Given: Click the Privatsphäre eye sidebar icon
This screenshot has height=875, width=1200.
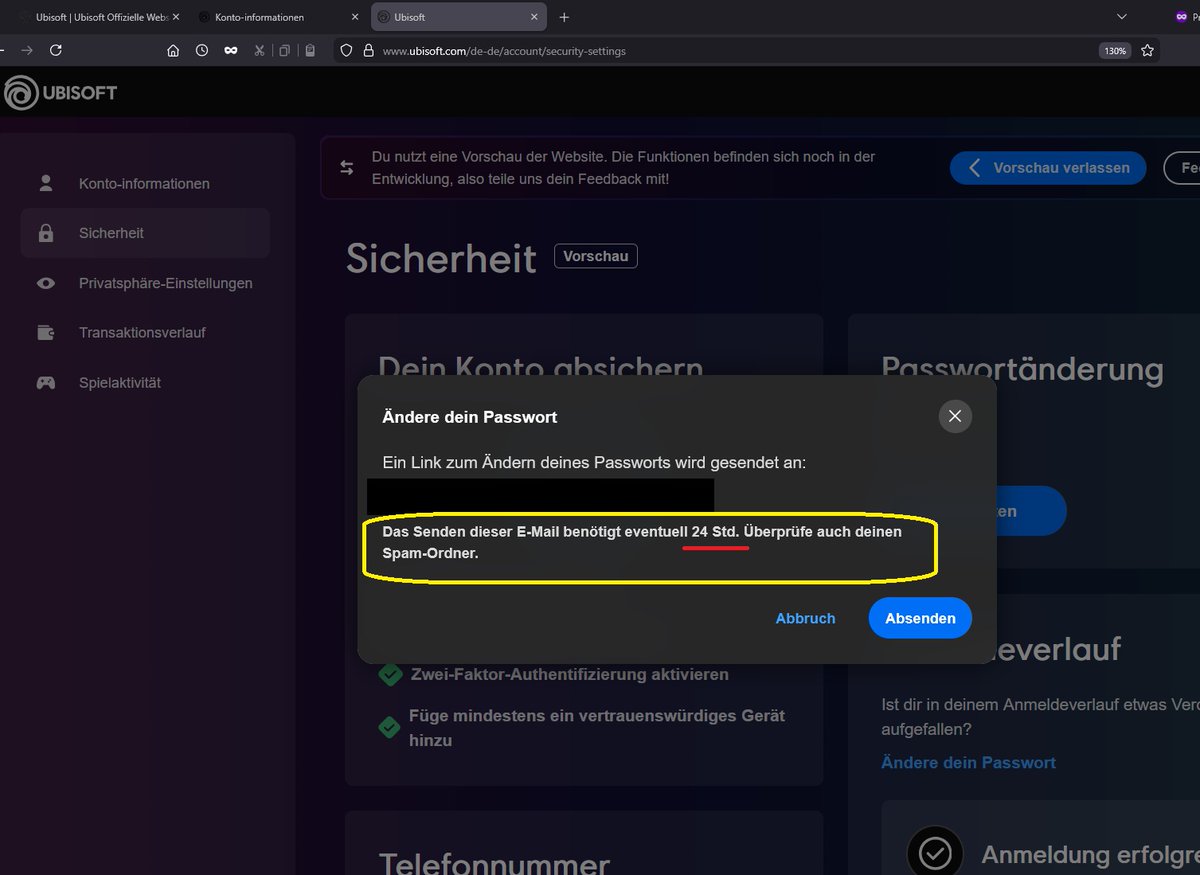Looking at the screenshot, I should [x=46, y=283].
